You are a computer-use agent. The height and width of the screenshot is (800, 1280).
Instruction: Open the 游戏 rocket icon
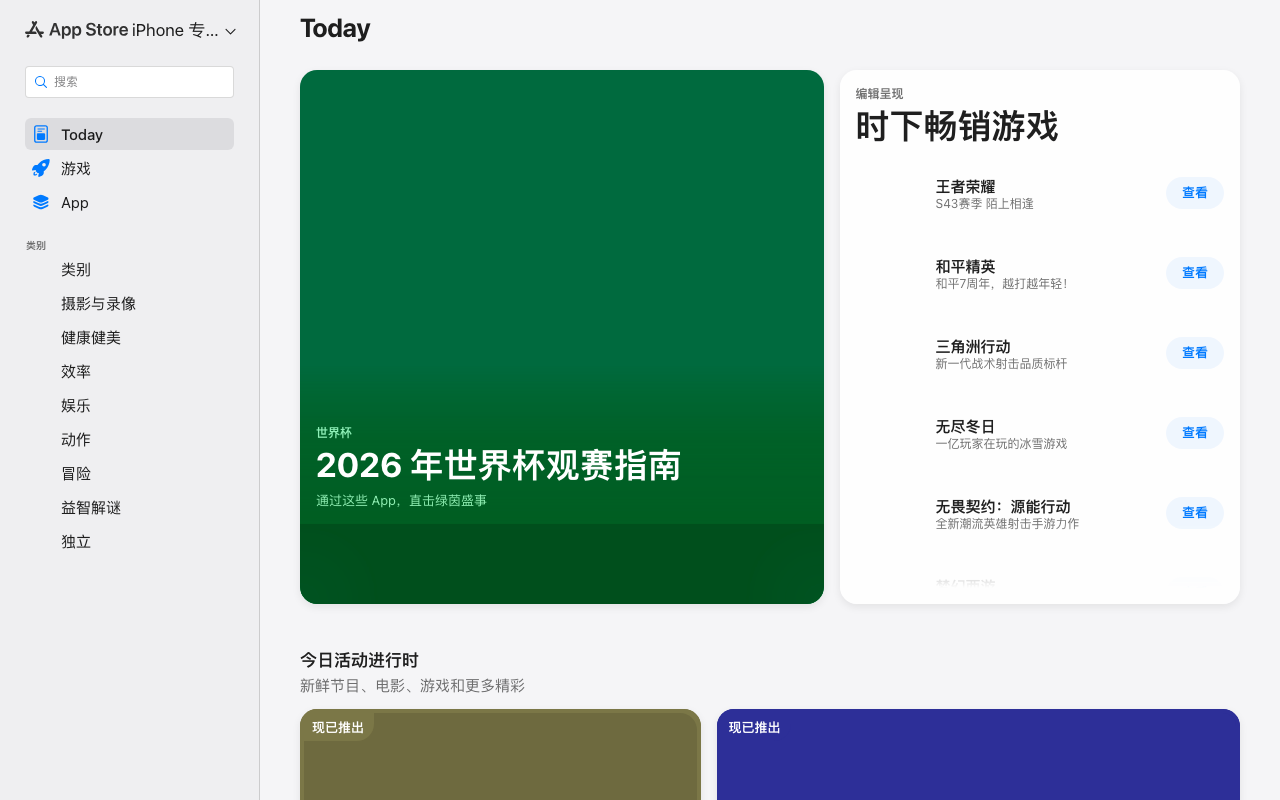[41, 168]
